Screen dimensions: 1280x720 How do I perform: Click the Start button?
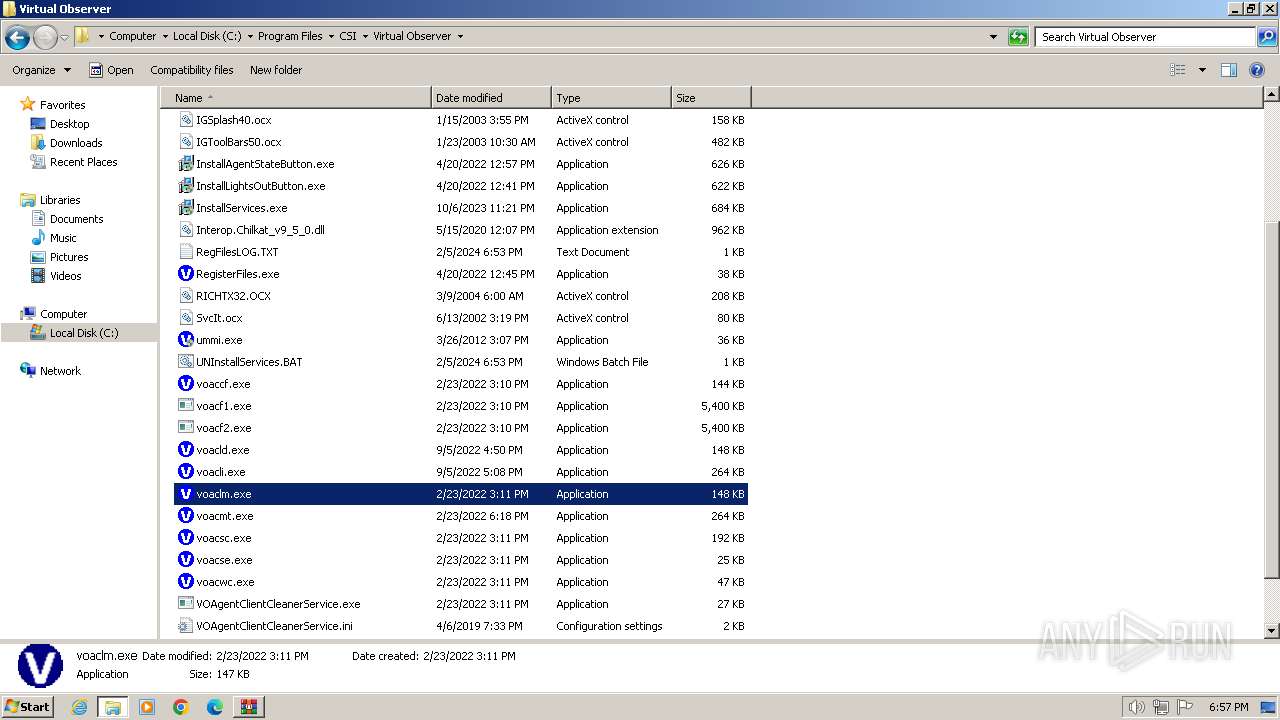27,707
